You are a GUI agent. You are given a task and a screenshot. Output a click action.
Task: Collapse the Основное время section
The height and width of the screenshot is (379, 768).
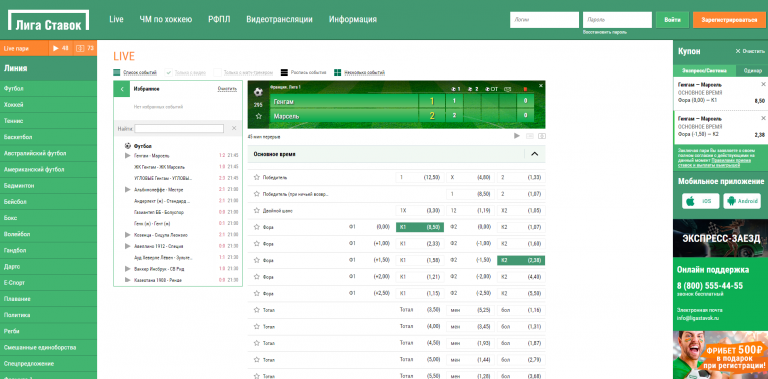[534, 154]
